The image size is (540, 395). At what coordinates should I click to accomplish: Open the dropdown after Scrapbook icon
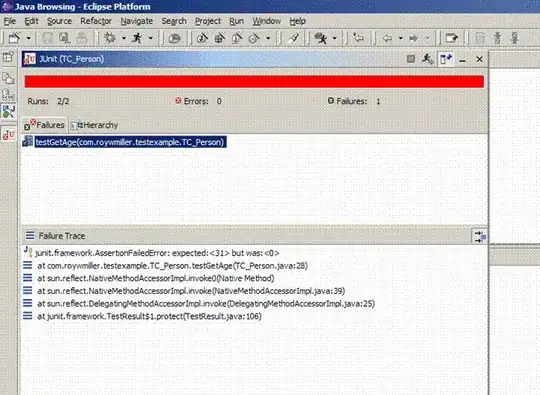click(x=268, y=38)
